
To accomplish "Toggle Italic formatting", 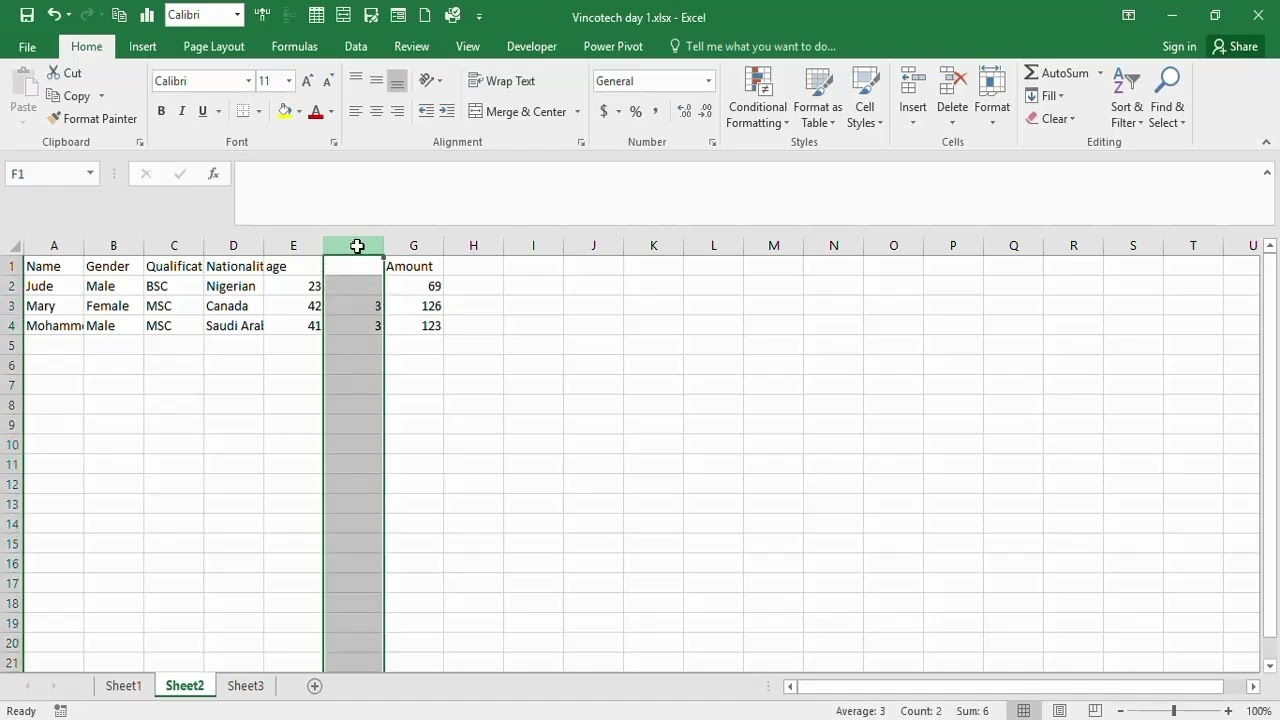I will (x=182, y=111).
